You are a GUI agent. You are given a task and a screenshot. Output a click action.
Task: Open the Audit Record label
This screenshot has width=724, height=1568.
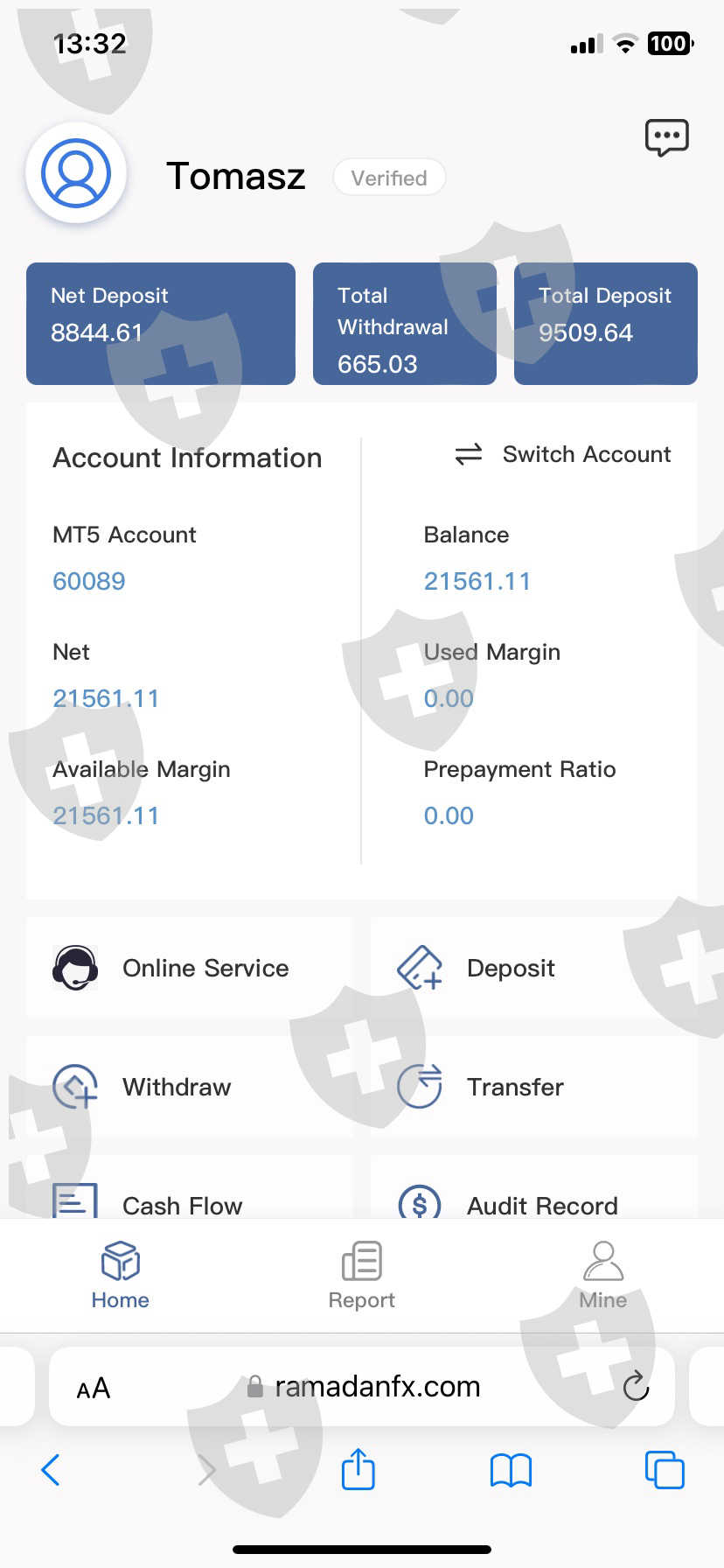pos(542,1206)
